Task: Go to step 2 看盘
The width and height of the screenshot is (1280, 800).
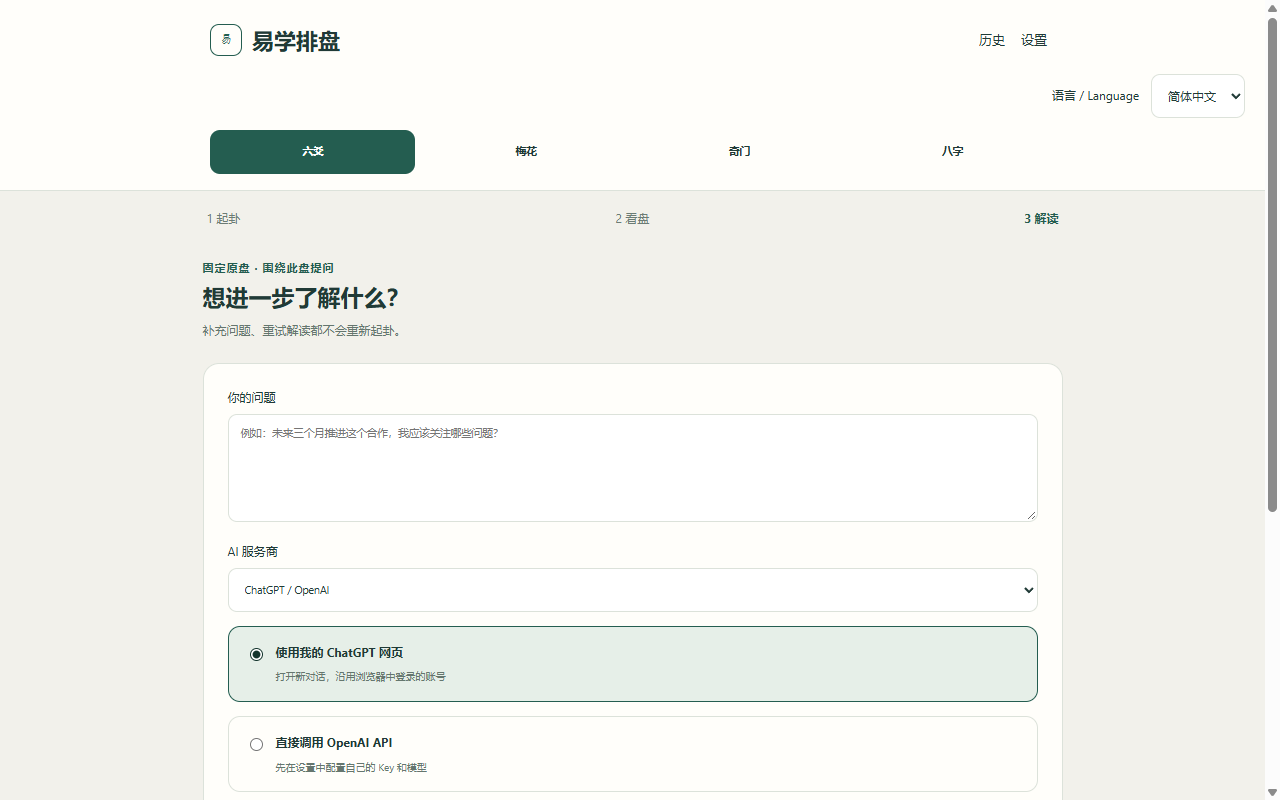Action: tap(632, 219)
